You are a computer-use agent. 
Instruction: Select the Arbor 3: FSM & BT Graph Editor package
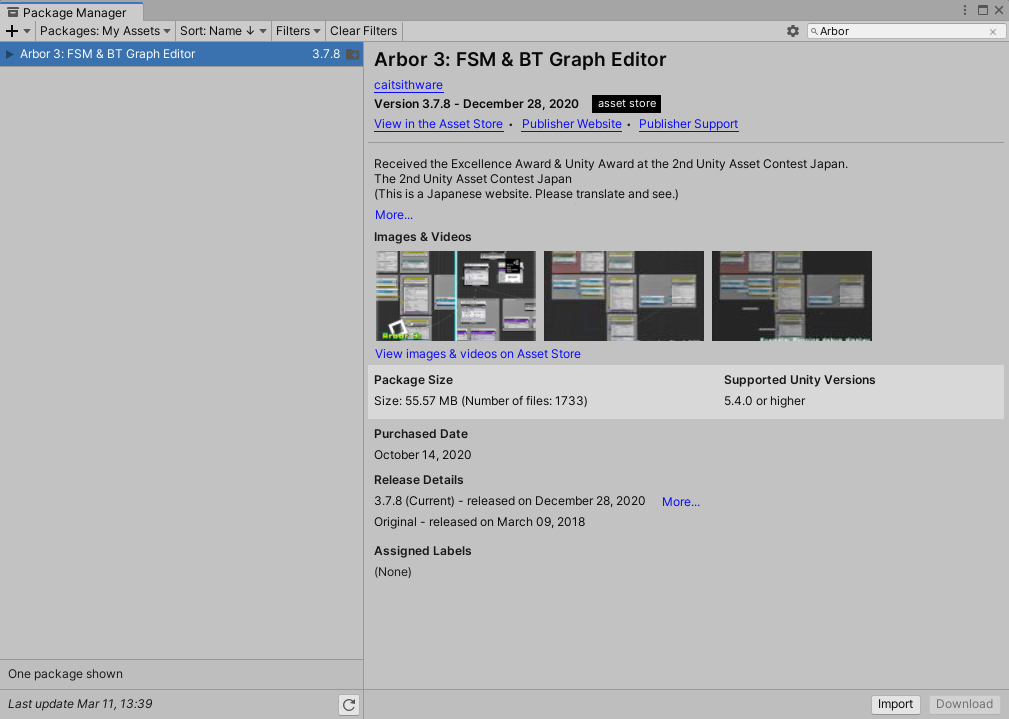click(x=181, y=54)
